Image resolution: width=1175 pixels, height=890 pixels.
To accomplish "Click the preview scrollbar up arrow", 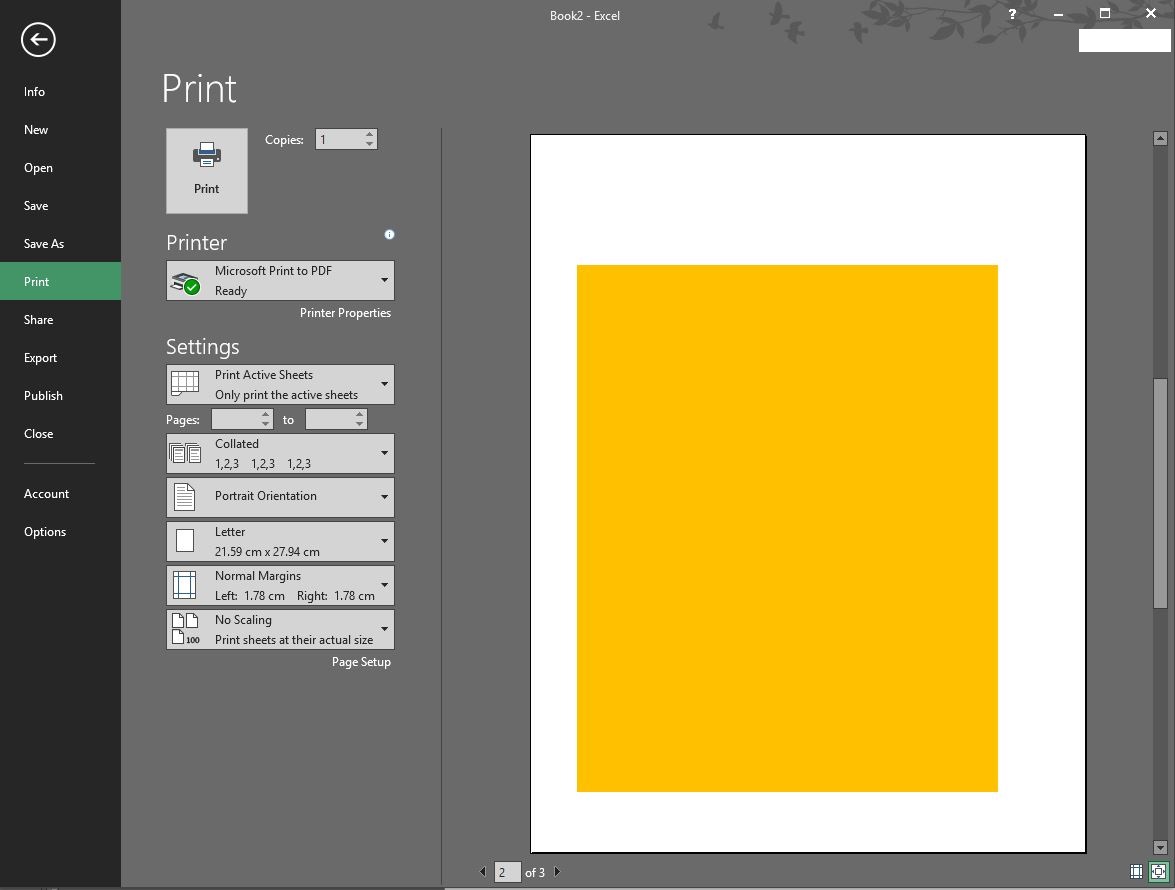I will (1160, 139).
